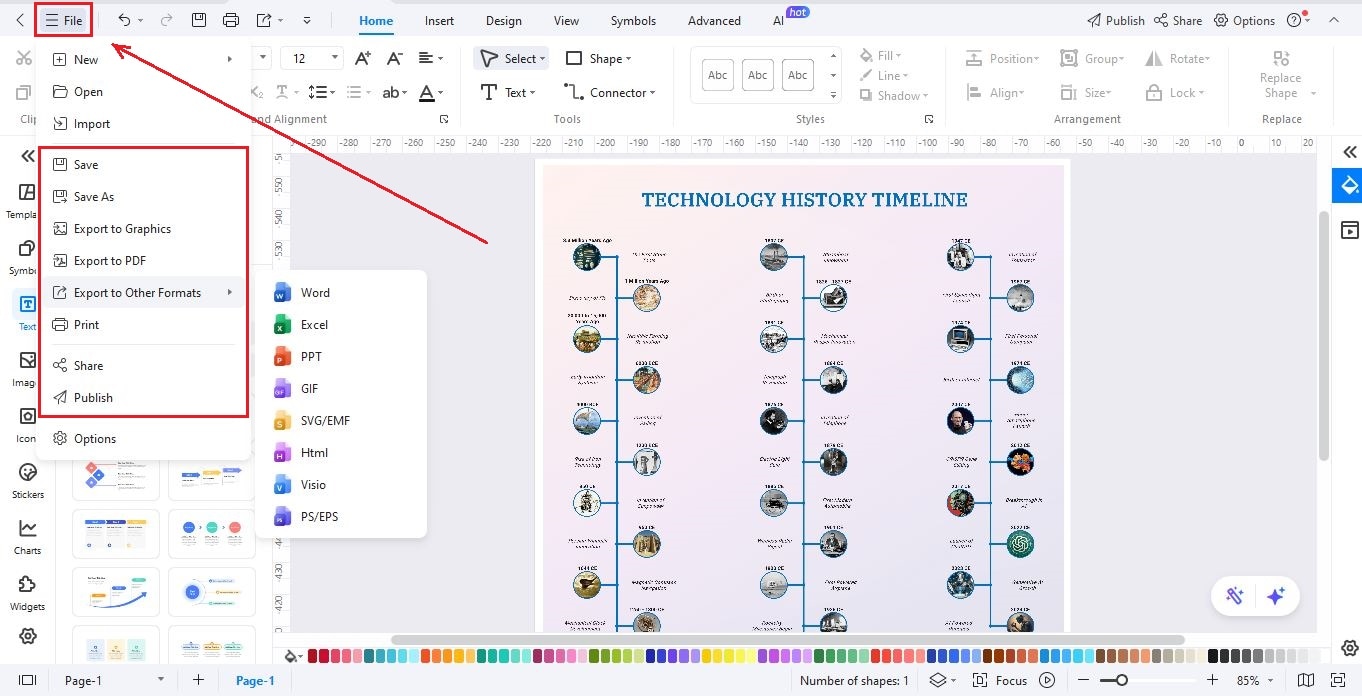Click the Export icon in quick access toolbar
This screenshot has width=1362, height=696.
pyautogui.click(x=264, y=20)
